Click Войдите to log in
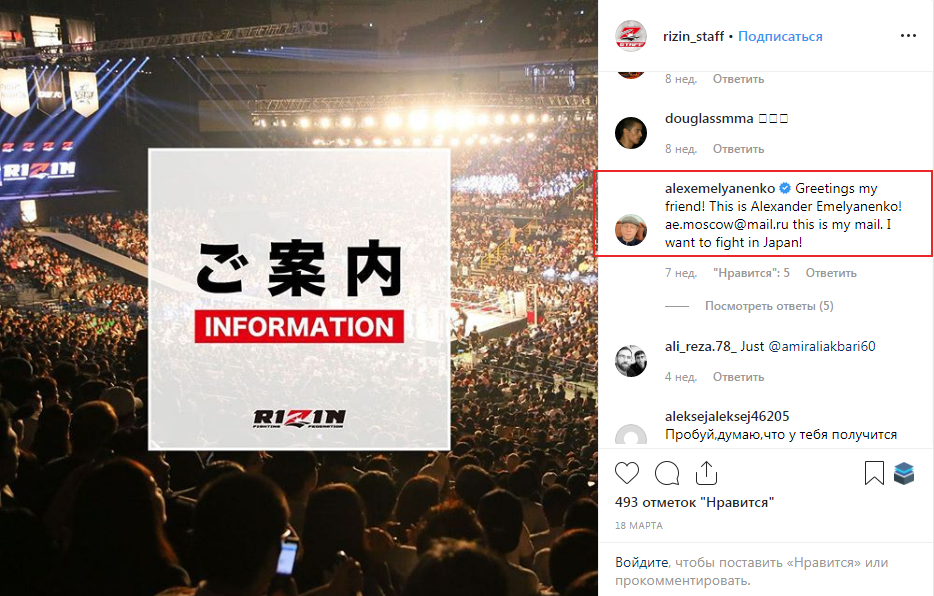The height and width of the screenshot is (596, 934). tap(642, 562)
